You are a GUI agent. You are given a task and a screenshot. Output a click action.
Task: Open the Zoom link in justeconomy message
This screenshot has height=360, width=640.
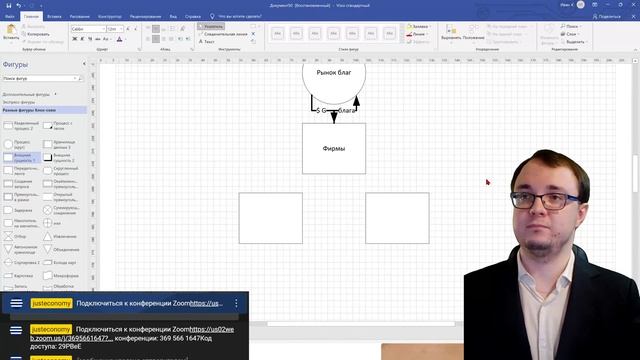(212, 329)
